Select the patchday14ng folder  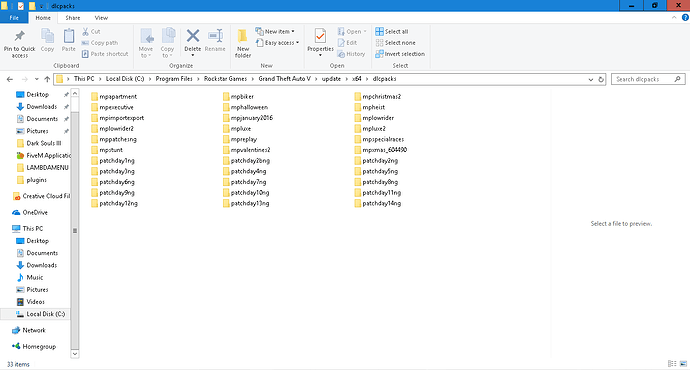click(x=378, y=203)
